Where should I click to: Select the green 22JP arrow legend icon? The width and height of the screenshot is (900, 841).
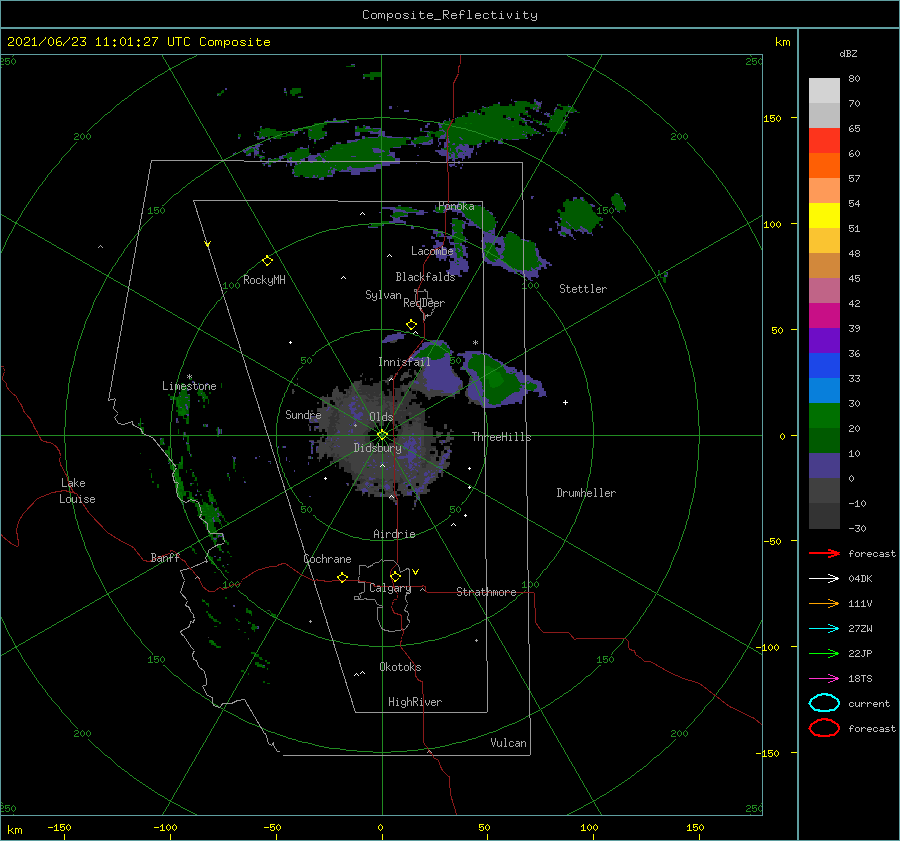(824, 653)
